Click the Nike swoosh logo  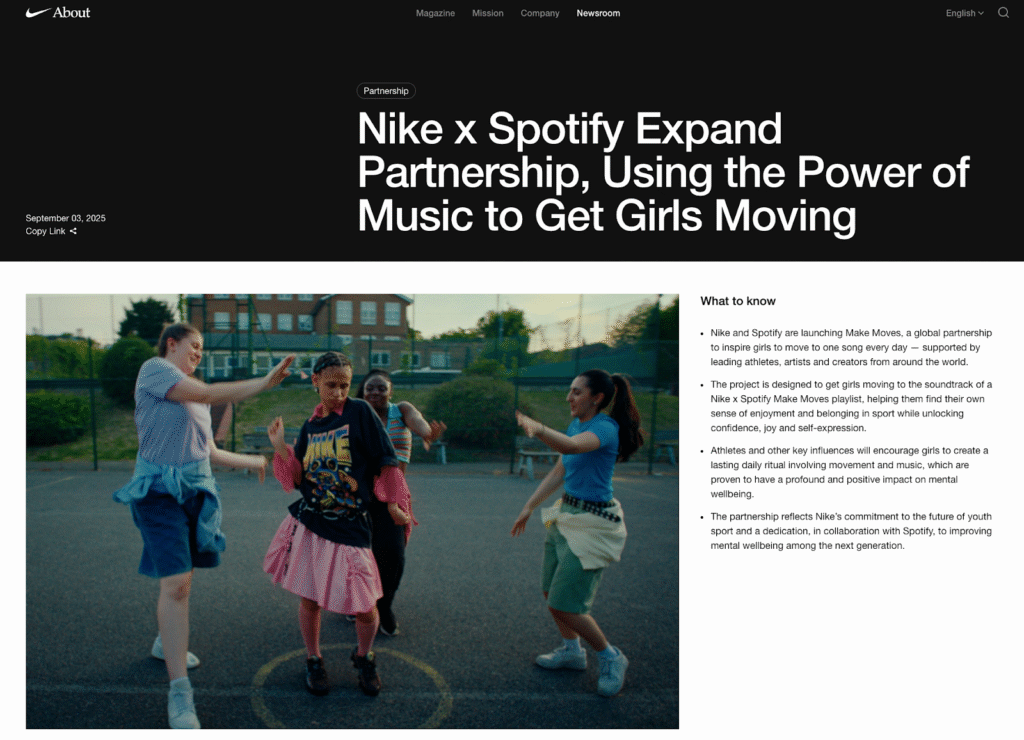click(37, 13)
